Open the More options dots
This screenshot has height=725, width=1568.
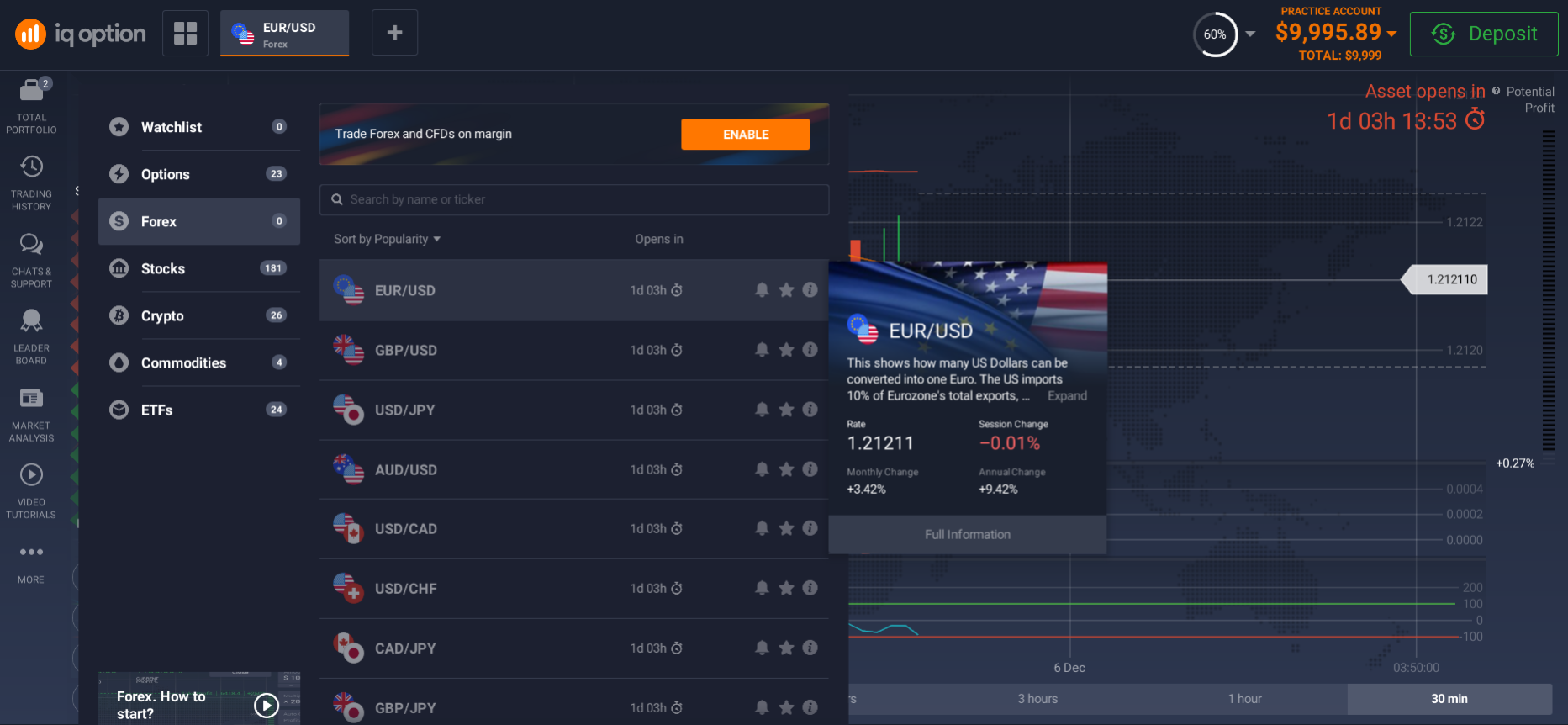point(32,552)
